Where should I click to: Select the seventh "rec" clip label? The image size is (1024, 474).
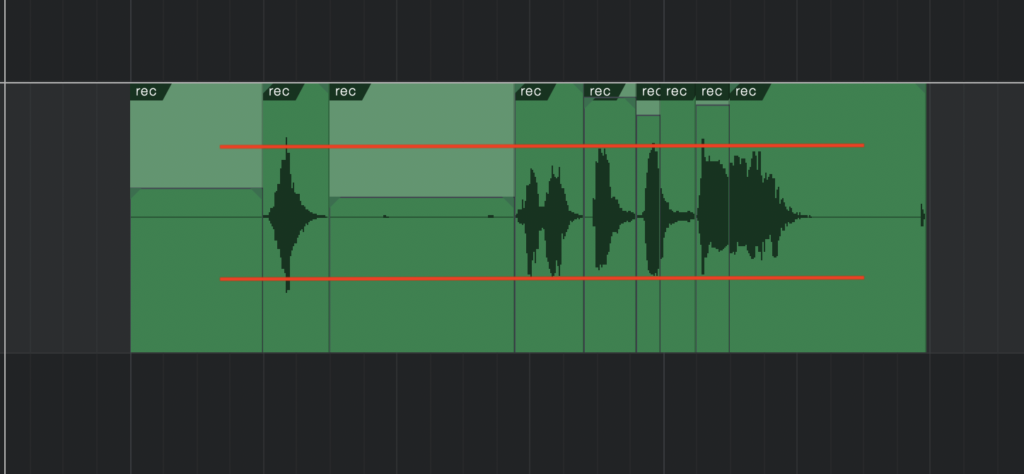pyautogui.click(x=677, y=92)
